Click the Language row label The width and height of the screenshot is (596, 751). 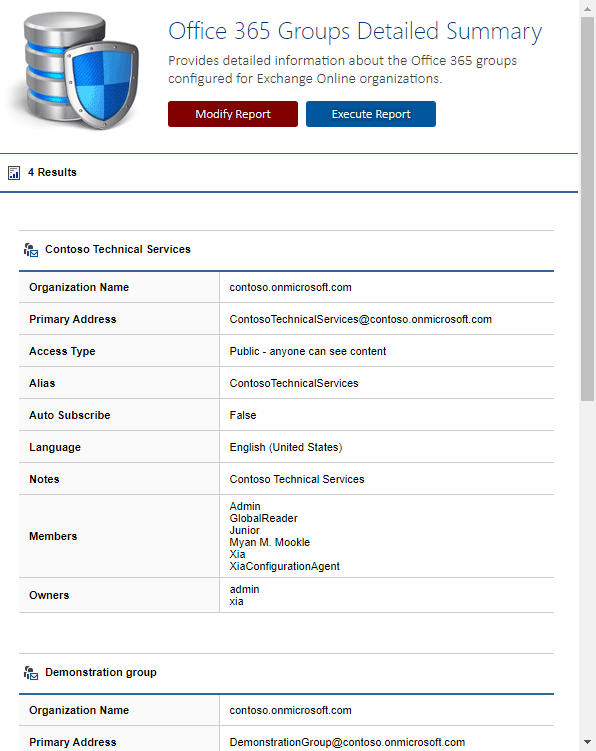55,447
